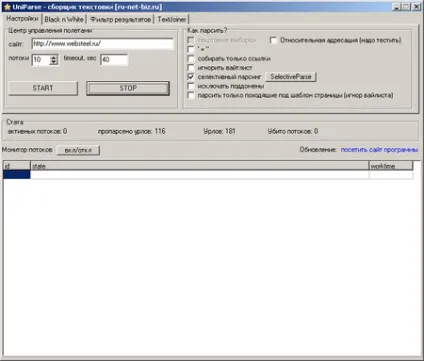
Task: Enable собирать только ссылки checkbox
Action: coord(191,59)
